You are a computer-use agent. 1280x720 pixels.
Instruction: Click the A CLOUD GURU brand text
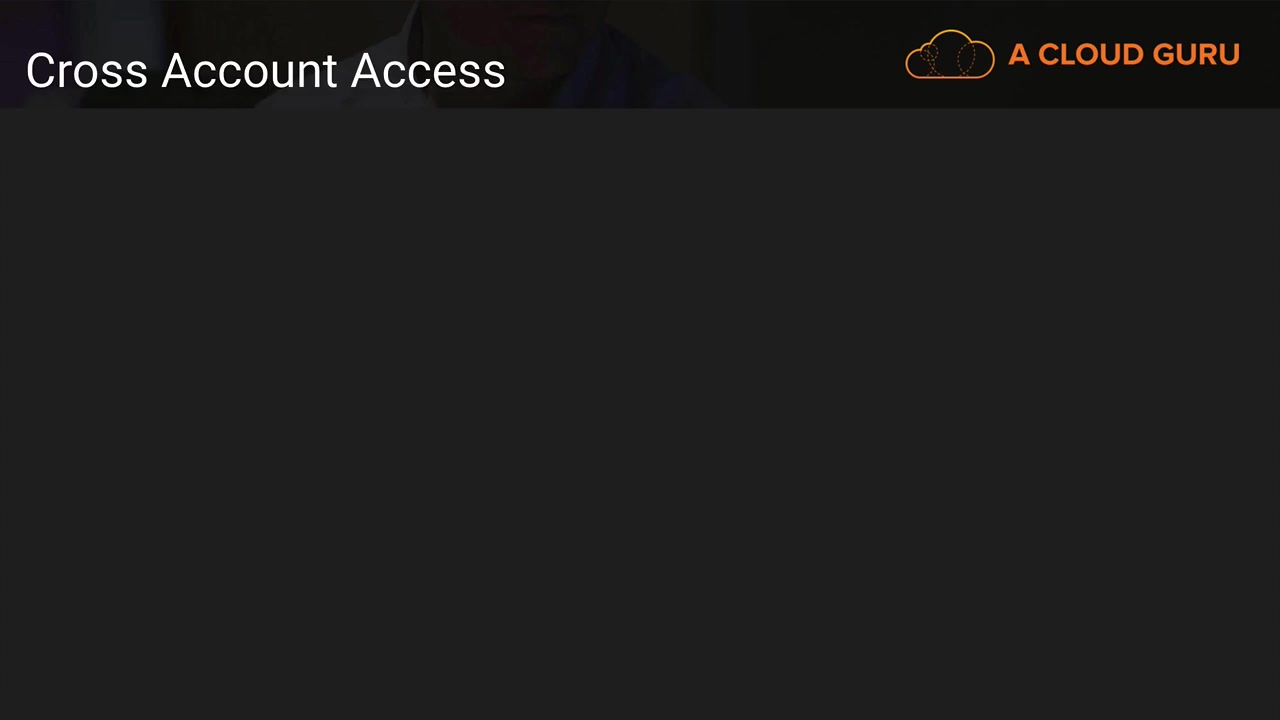(x=1124, y=55)
